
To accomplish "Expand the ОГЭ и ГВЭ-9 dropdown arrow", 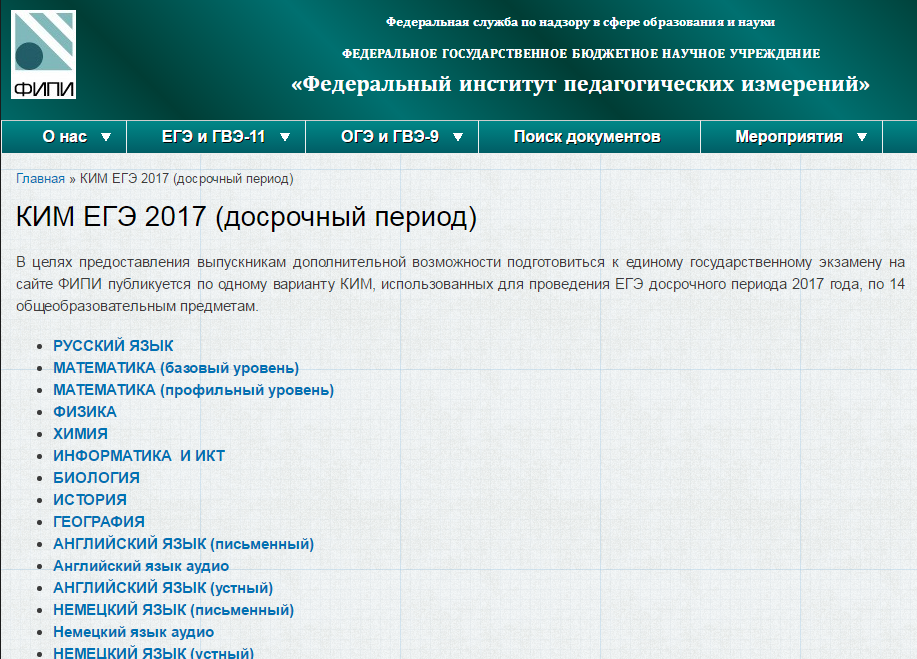I will pos(458,137).
